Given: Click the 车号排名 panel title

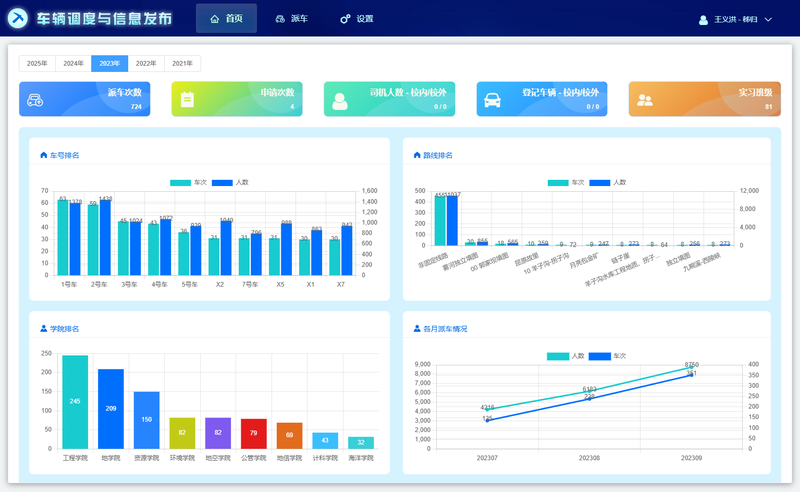Looking at the screenshot, I should pos(64,155).
